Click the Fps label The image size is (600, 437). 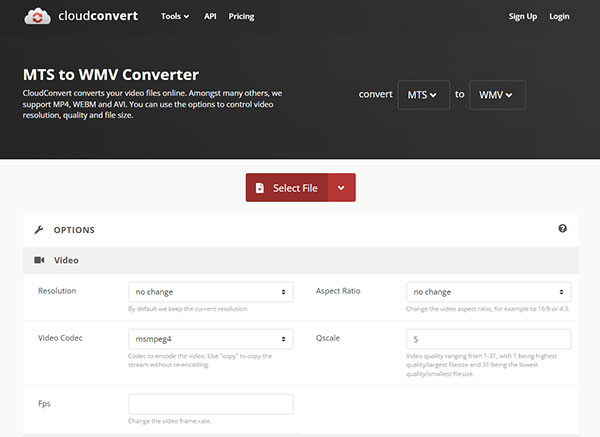(44, 404)
